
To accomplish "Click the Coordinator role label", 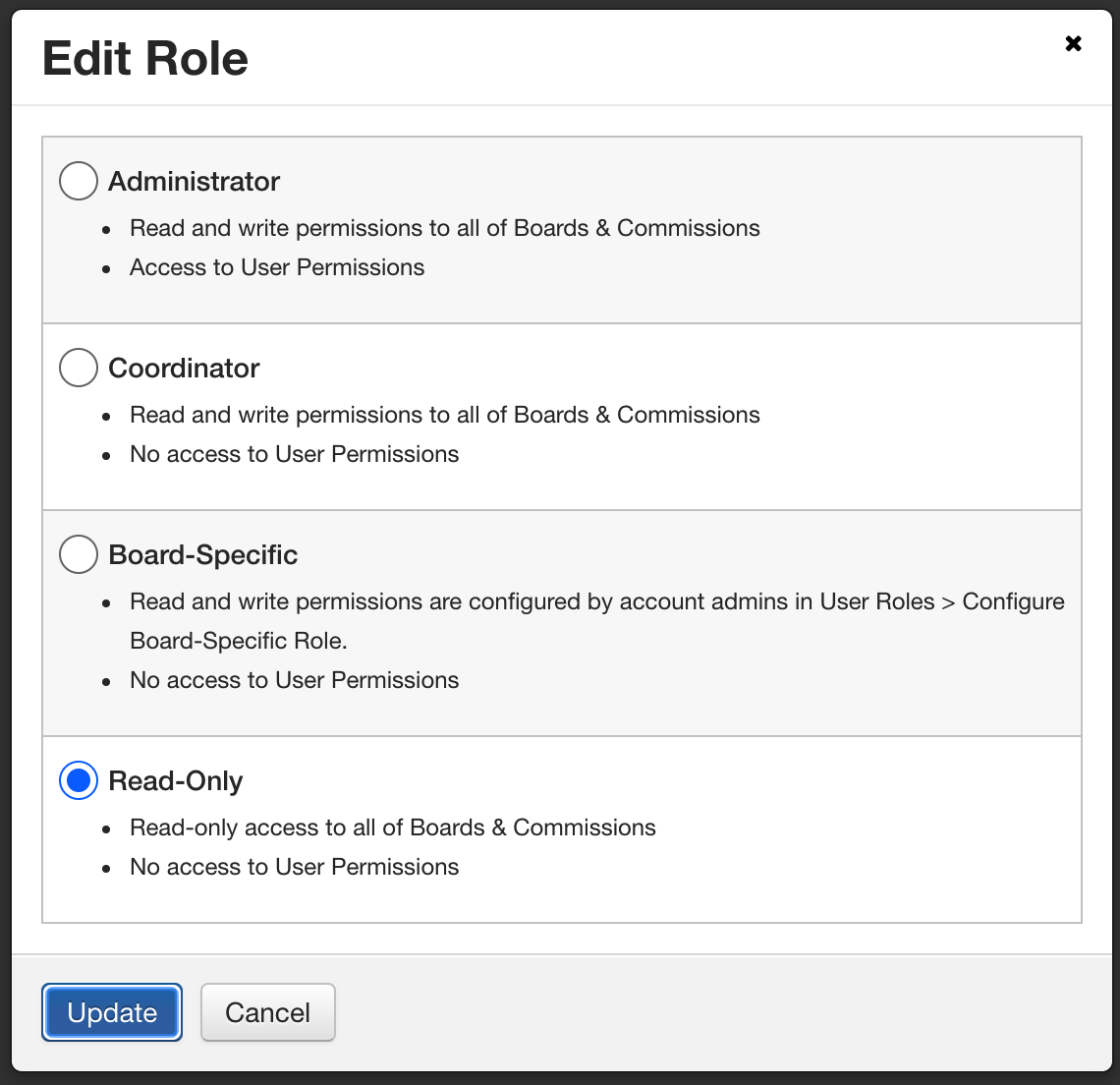I will [184, 368].
